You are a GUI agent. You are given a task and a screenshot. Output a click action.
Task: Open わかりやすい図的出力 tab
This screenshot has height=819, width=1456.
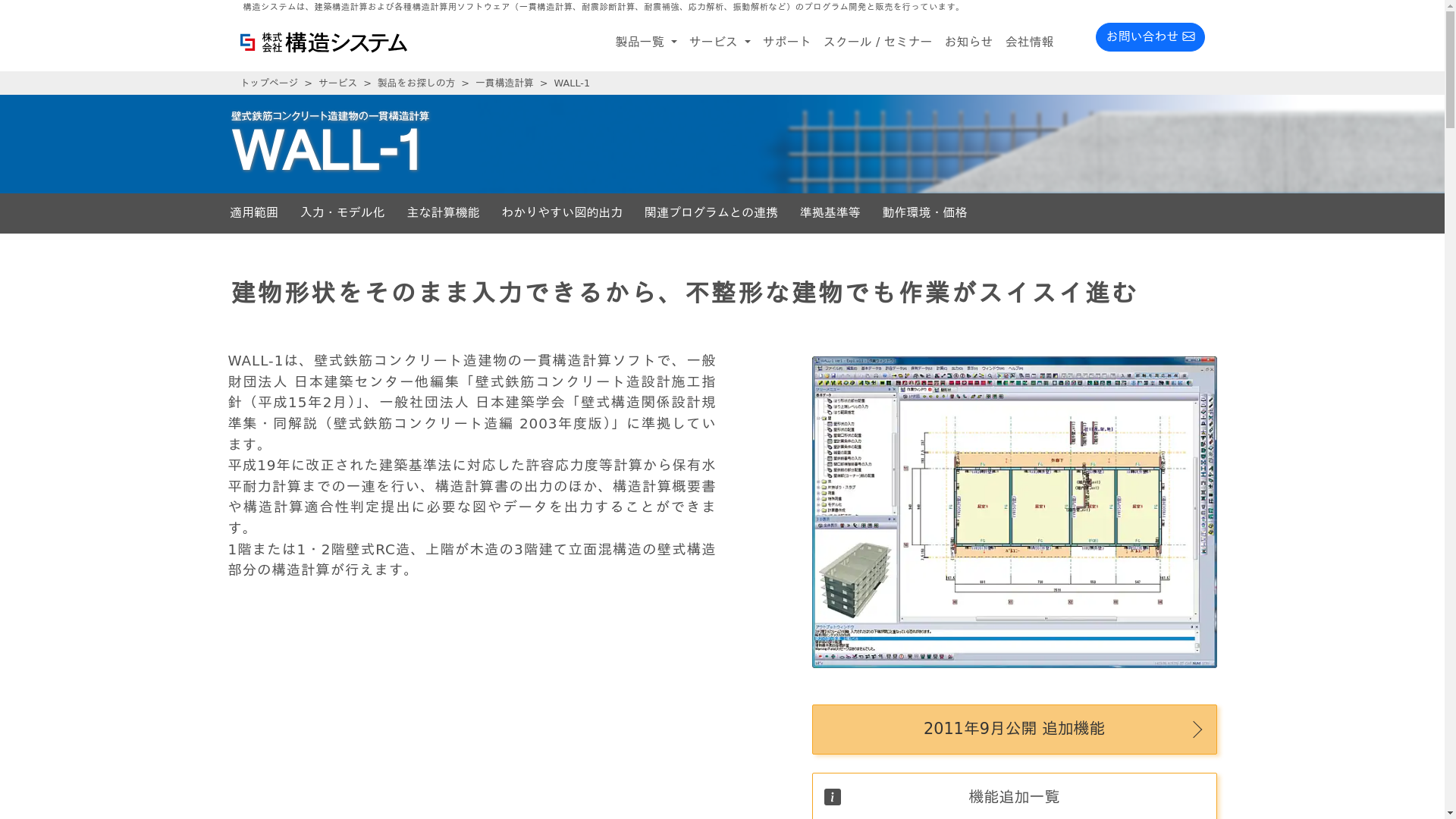coord(562,213)
